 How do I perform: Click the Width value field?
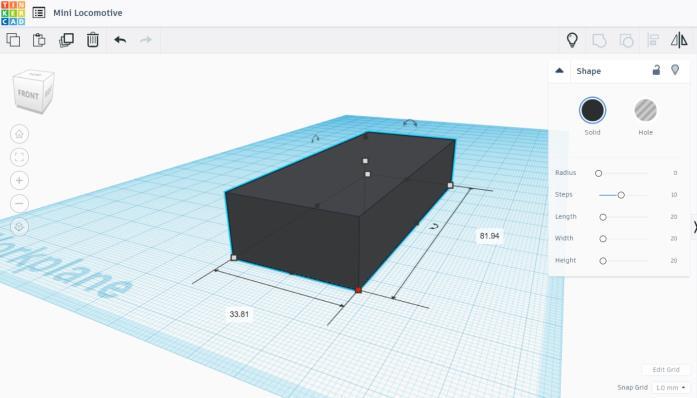pos(674,238)
